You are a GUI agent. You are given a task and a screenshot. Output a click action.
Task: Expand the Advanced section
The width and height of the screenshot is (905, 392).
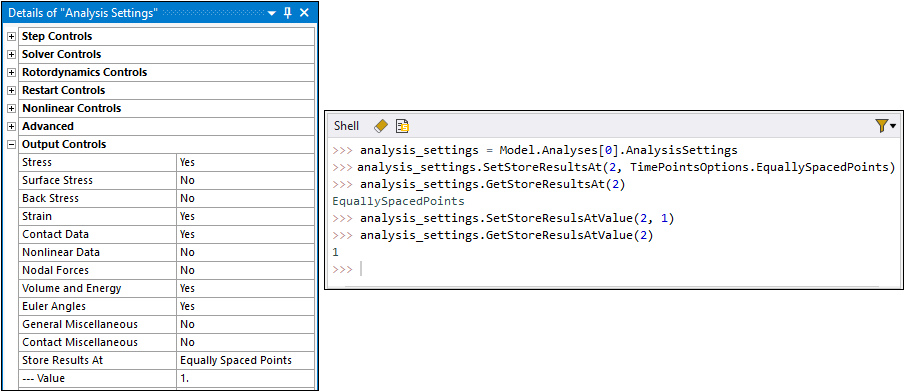(x=11, y=126)
